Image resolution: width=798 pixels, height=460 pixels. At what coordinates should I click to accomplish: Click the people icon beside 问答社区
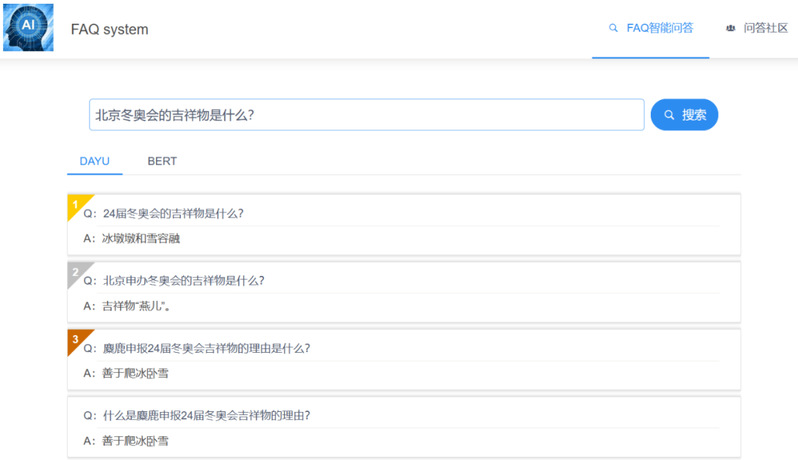[730, 29]
